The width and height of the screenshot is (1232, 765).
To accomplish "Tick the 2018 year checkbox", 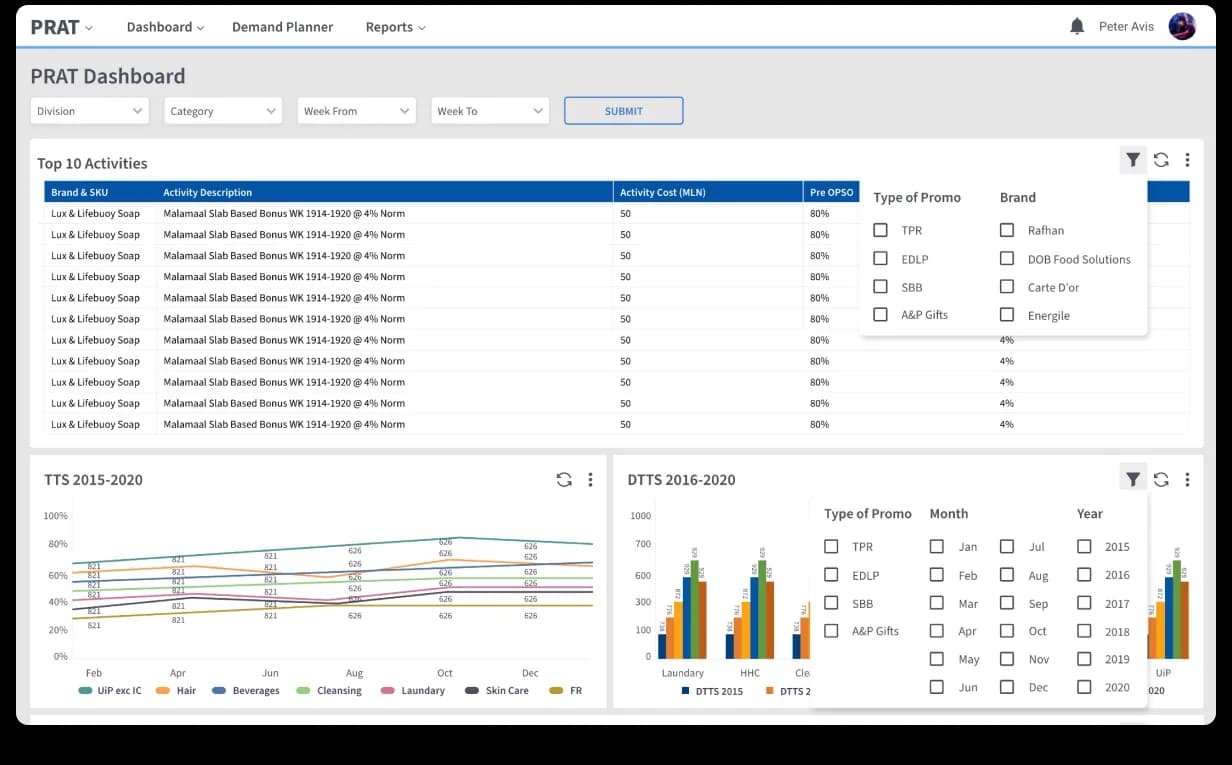I will tap(1084, 630).
